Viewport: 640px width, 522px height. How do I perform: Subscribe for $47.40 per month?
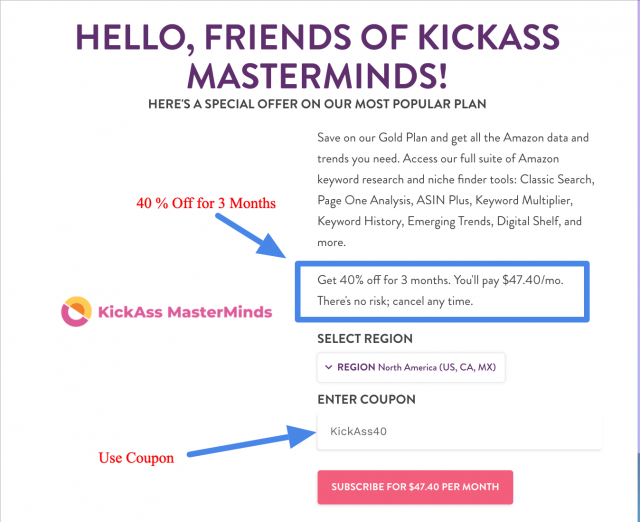click(415, 487)
